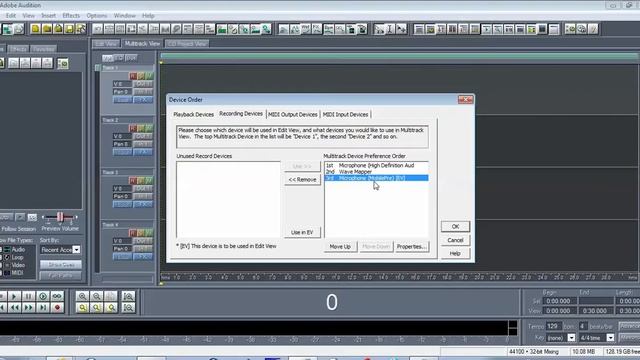Click the timeline ruler below the tracks
640x360 pixels.
pyautogui.click(x=398, y=277)
